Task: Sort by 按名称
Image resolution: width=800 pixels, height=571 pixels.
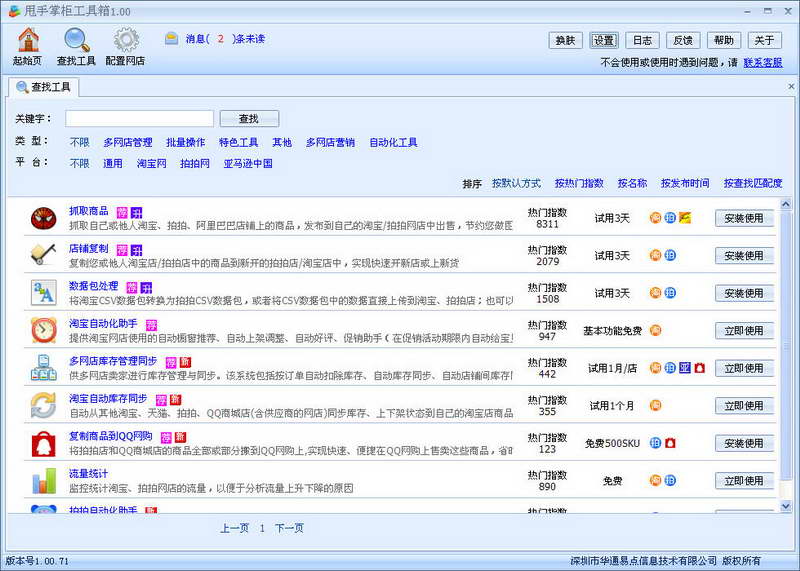Action: pyautogui.click(x=632, y=183)
